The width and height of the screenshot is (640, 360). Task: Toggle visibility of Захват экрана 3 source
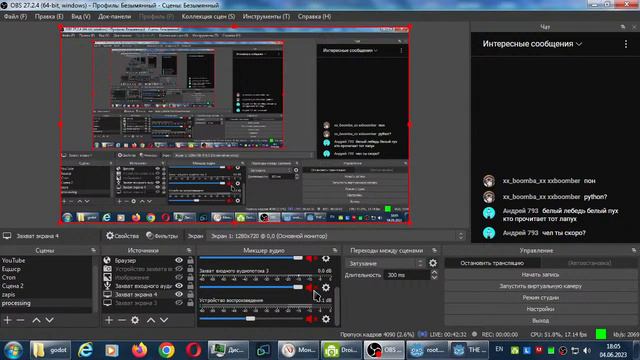point(179,303)
